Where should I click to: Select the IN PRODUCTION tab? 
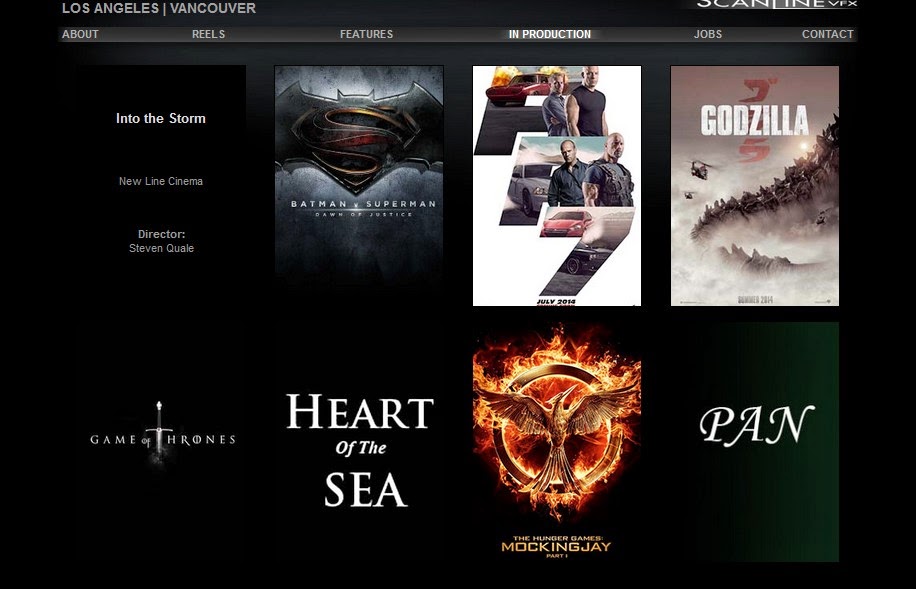pyautogui.click(x=550, y=34)
